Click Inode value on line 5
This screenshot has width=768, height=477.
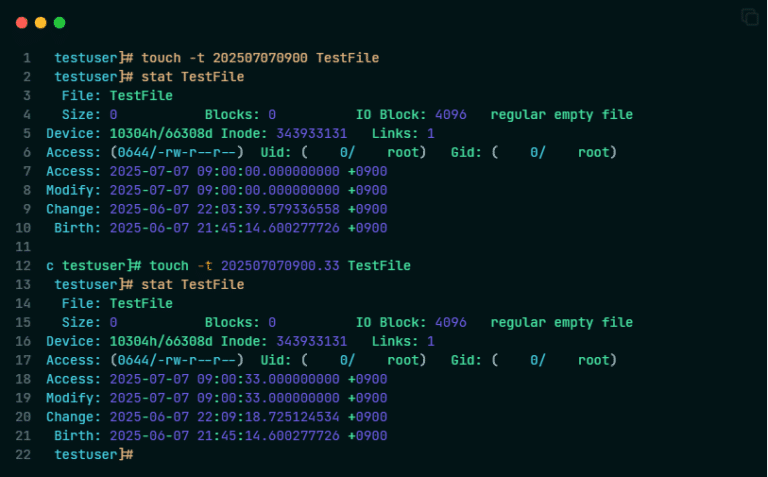click(312, 134)
